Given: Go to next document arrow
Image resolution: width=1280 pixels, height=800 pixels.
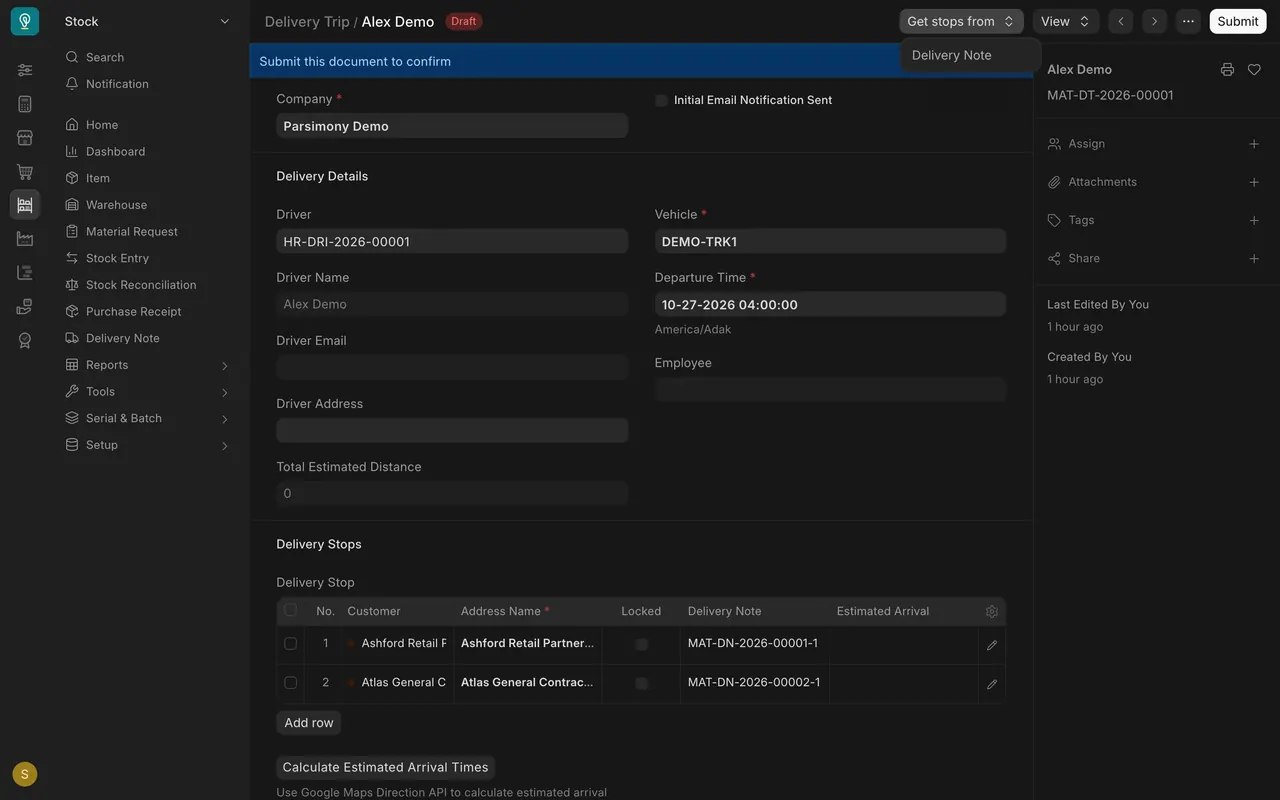Looking at the screenshot, I should click(x=1155, y=21).
